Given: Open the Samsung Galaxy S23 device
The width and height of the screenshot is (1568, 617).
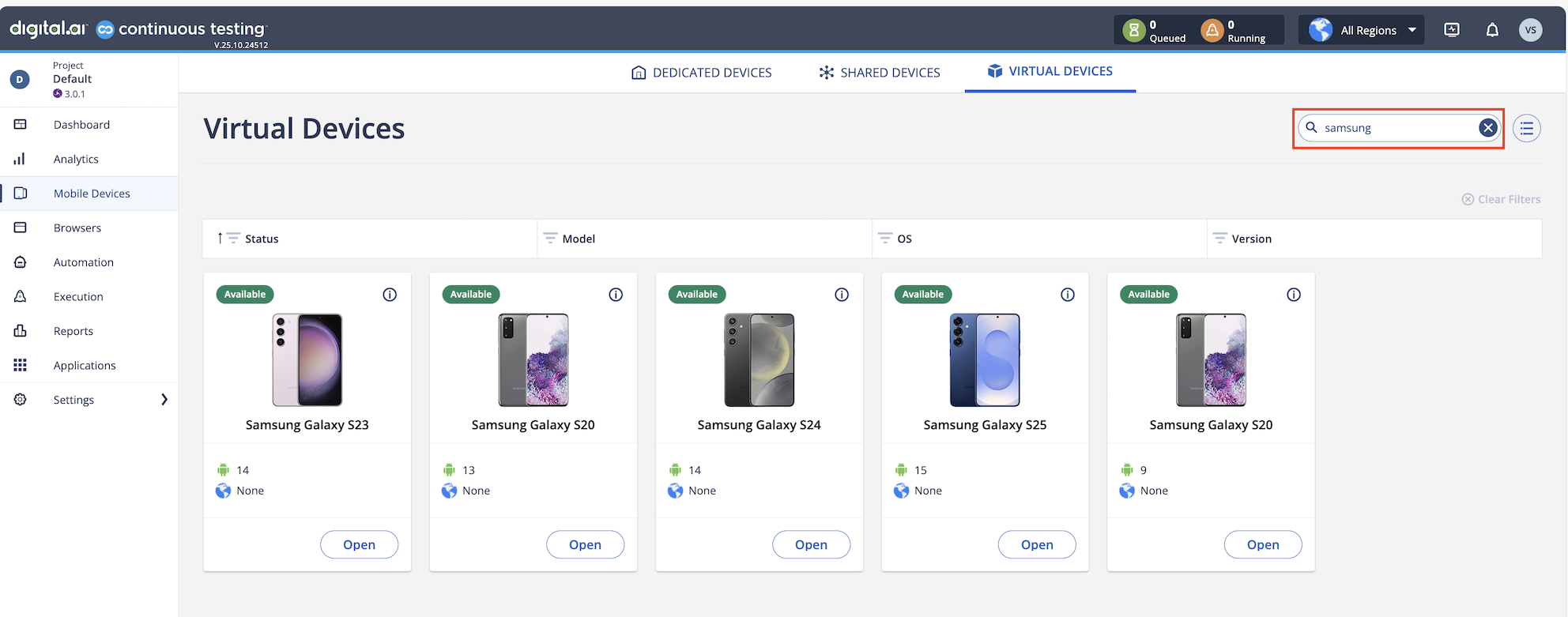Looking at the screenshot, I should (x=359, y=544).
